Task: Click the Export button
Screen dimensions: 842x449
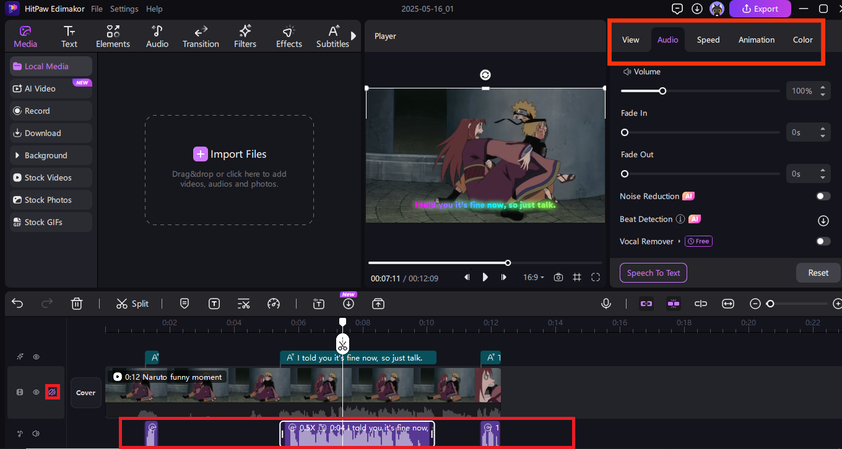Action: coord(760,9)
